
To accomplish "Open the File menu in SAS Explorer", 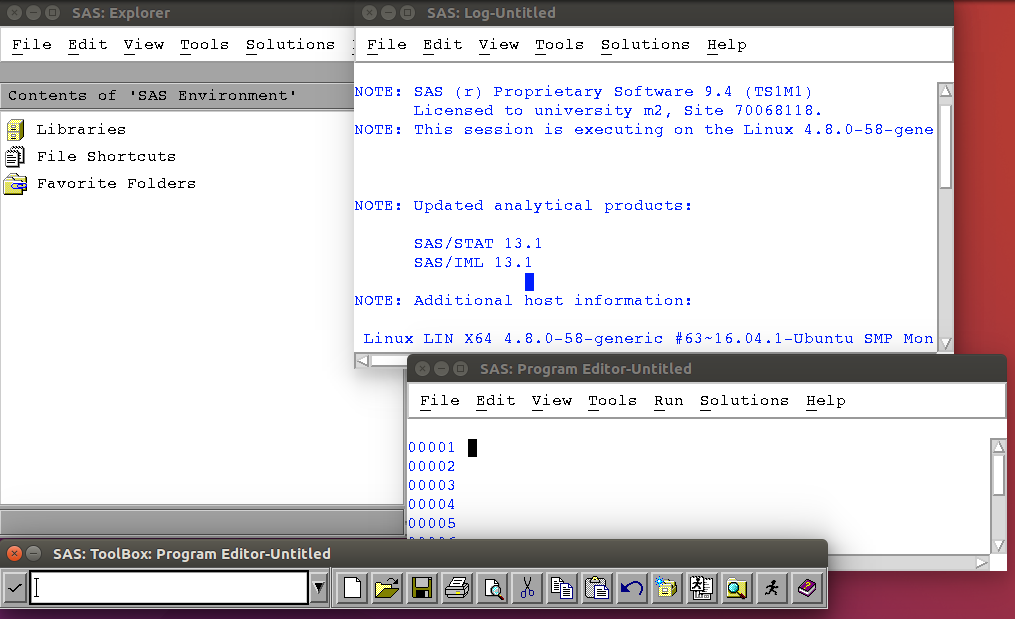I will tap(32, 45).
